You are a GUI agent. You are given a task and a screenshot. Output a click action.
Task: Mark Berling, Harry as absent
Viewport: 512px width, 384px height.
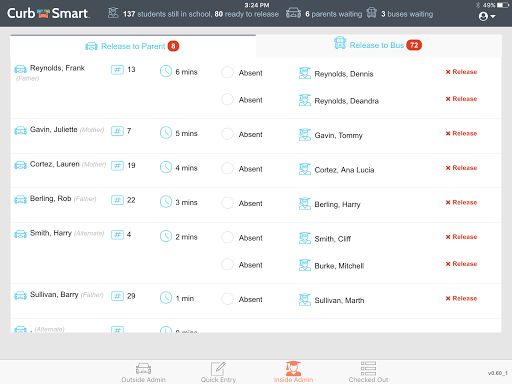(x=227, y=203)
